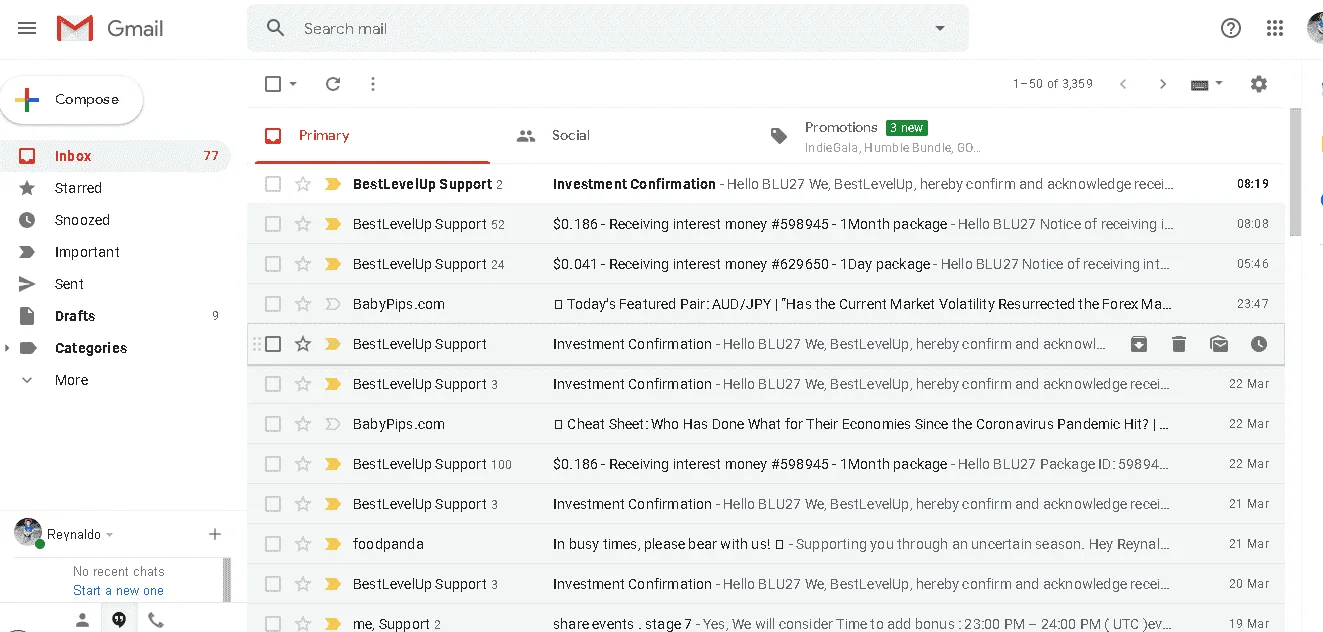Screen dimensions: 1323x632
Task: Check the Cheat Sheet BabyPips email
Action: [273, 424]
